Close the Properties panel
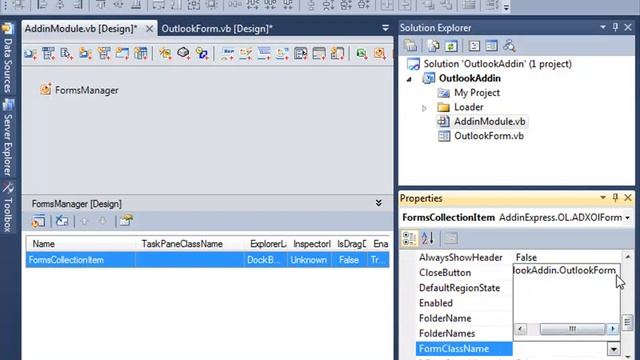The image size is (640, 360). (x=628, y=198)
